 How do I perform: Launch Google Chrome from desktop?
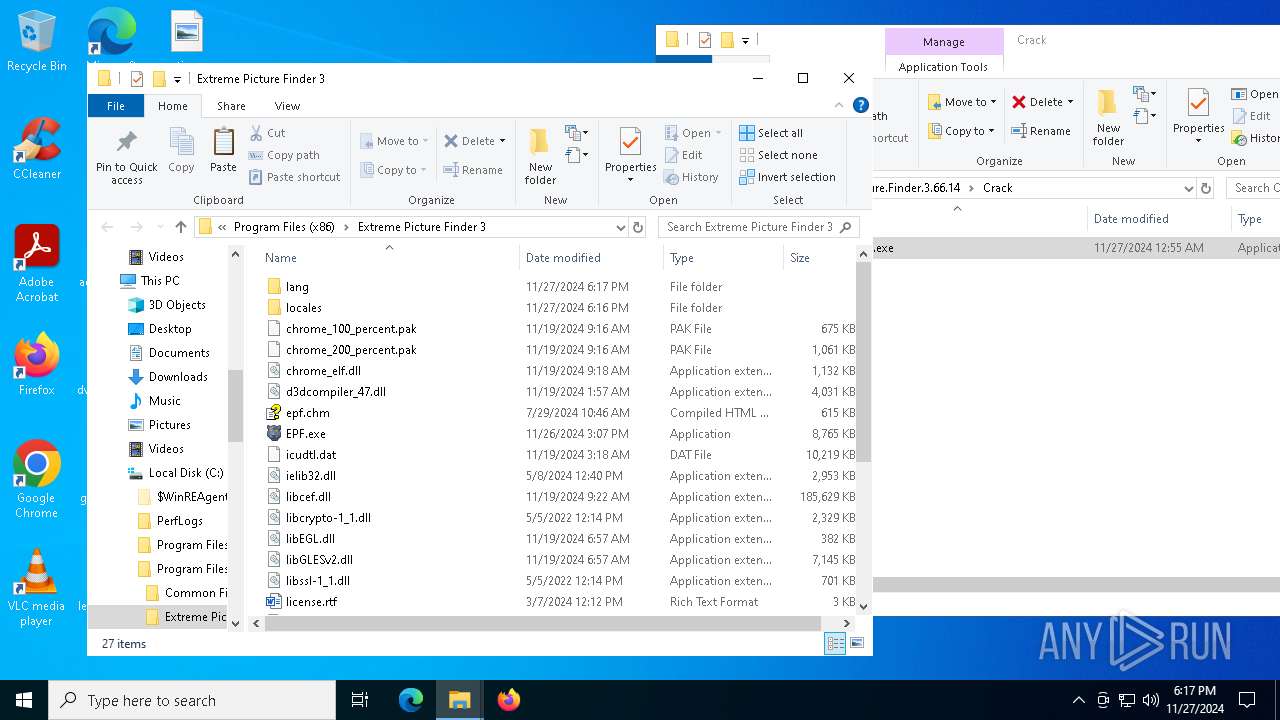37,479
